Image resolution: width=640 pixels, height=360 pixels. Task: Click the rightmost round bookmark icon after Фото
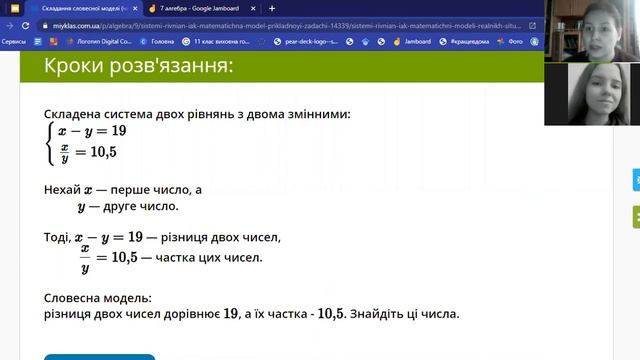pos(534,42)
